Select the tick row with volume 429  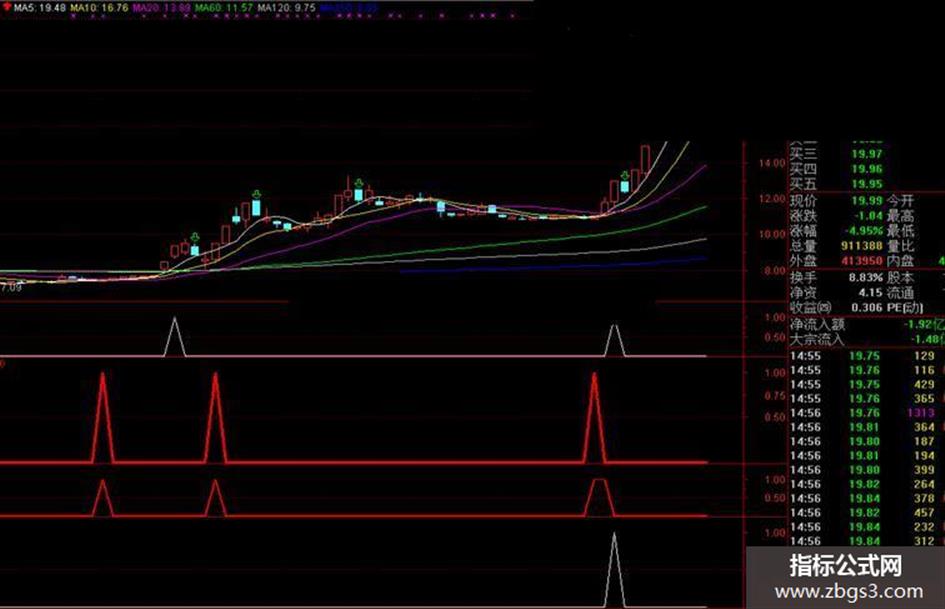point(867,385)
